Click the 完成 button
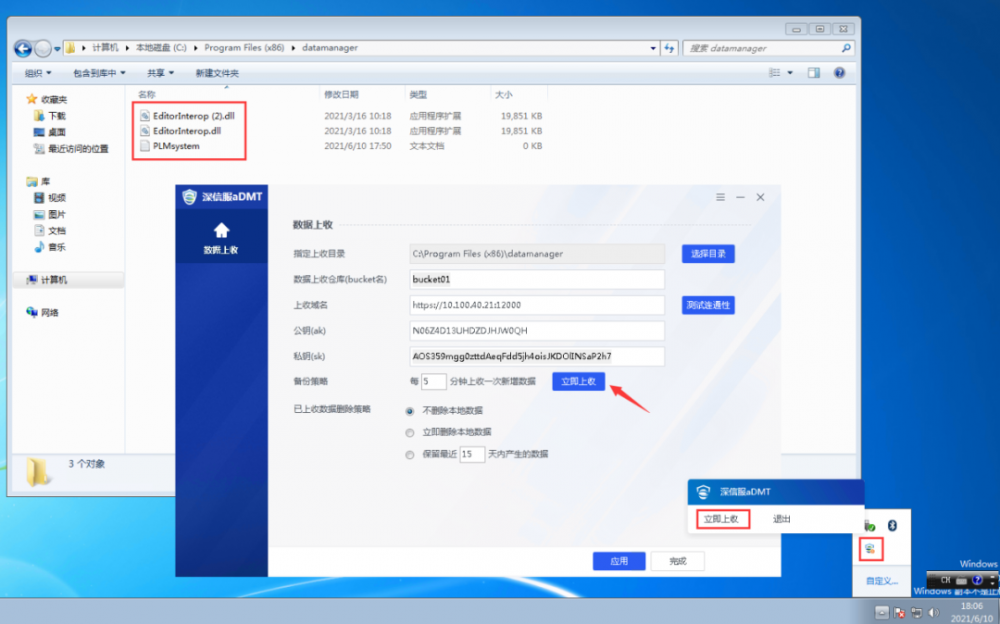The image size is (1000, 624). coord(677,561)
